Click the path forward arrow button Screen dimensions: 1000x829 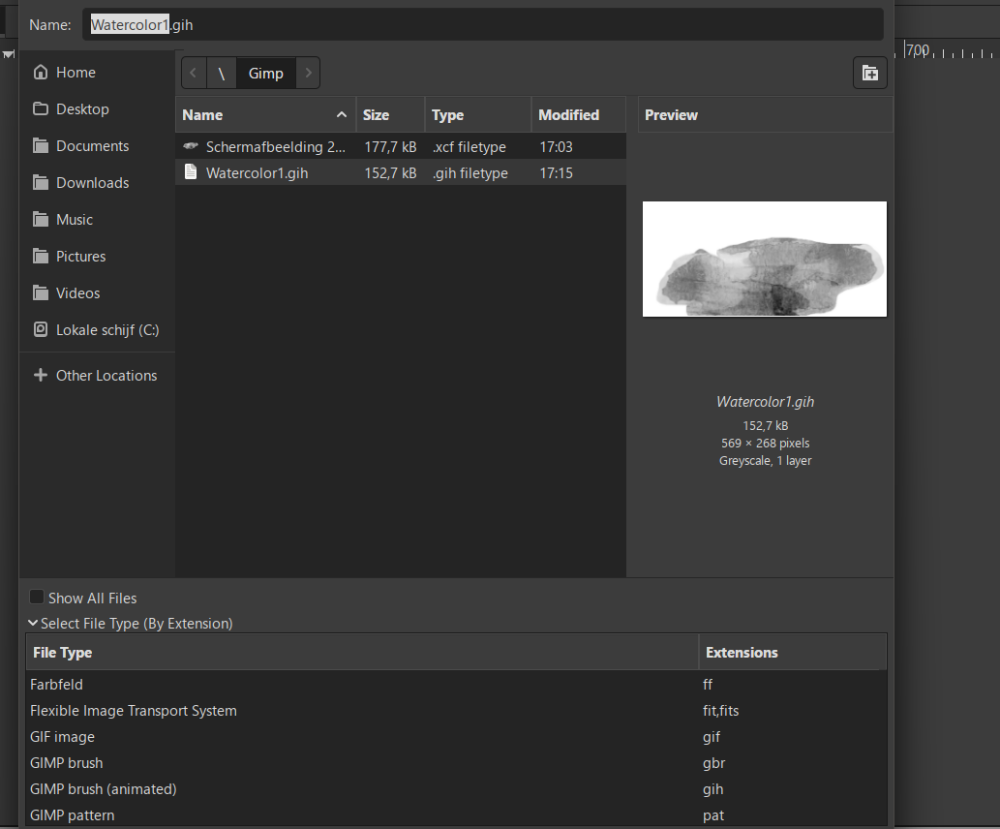[308, 73]
